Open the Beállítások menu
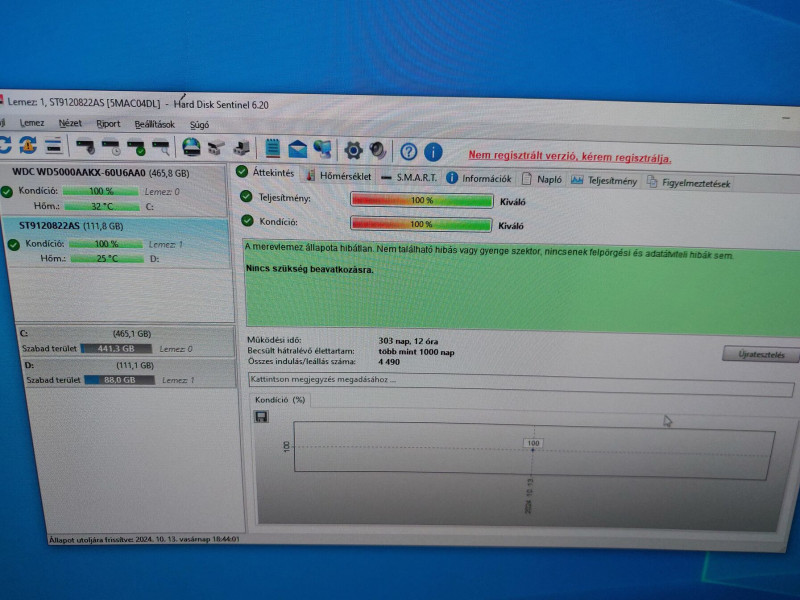The height and width of the screenshot is (600, 800). point(155,124)
